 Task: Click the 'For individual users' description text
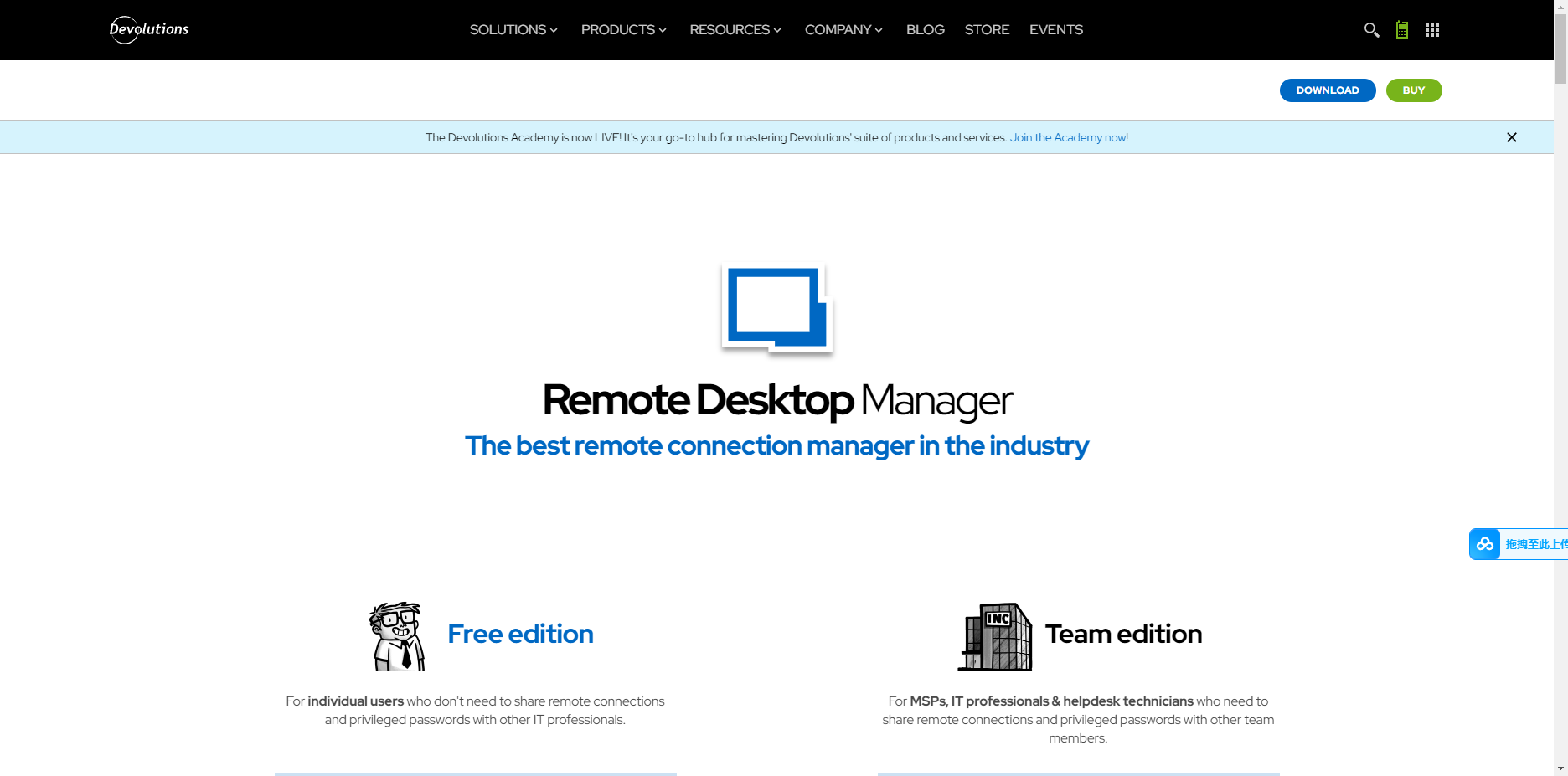coord(475,711)
